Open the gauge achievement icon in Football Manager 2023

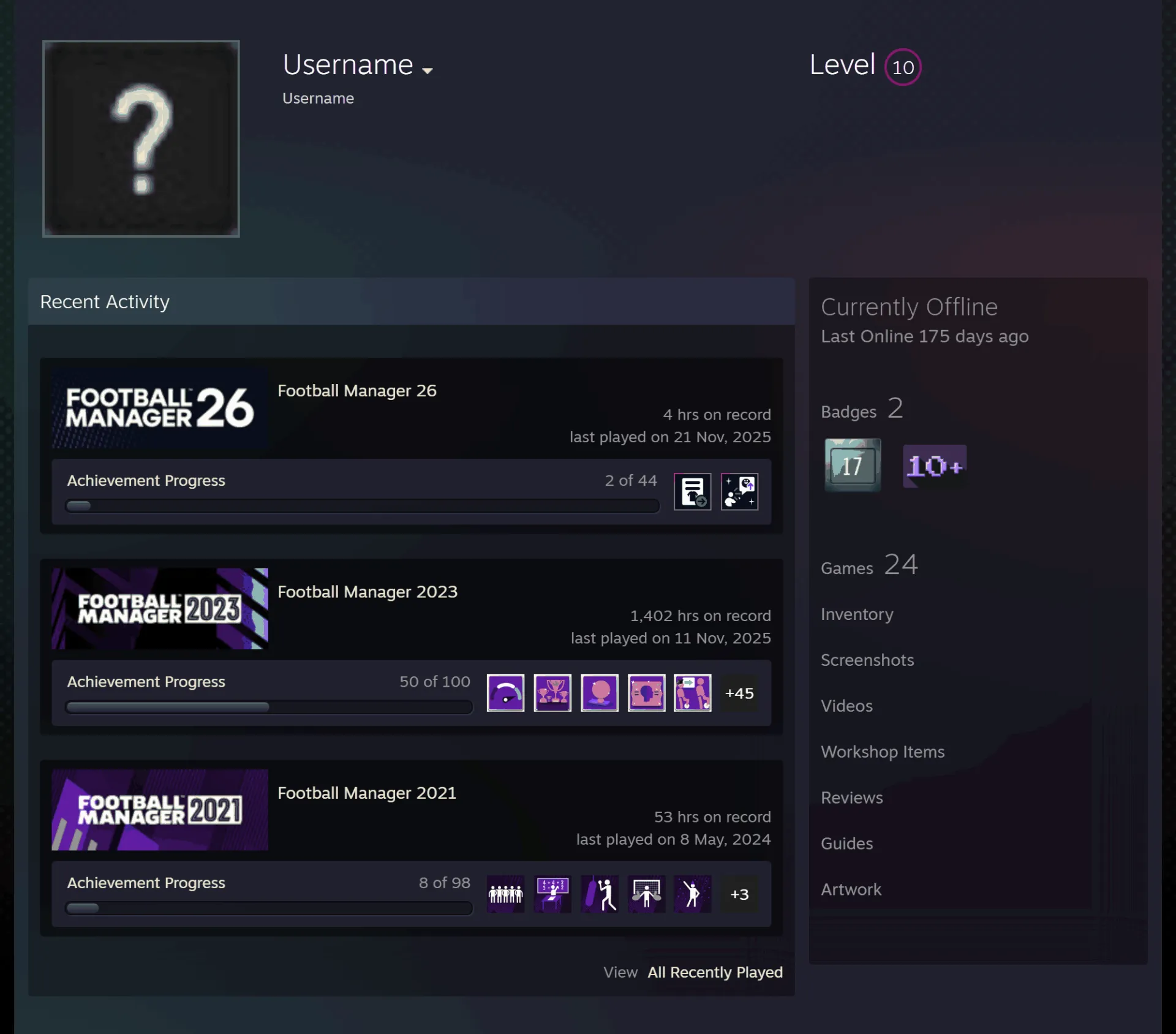coord(506,693)
